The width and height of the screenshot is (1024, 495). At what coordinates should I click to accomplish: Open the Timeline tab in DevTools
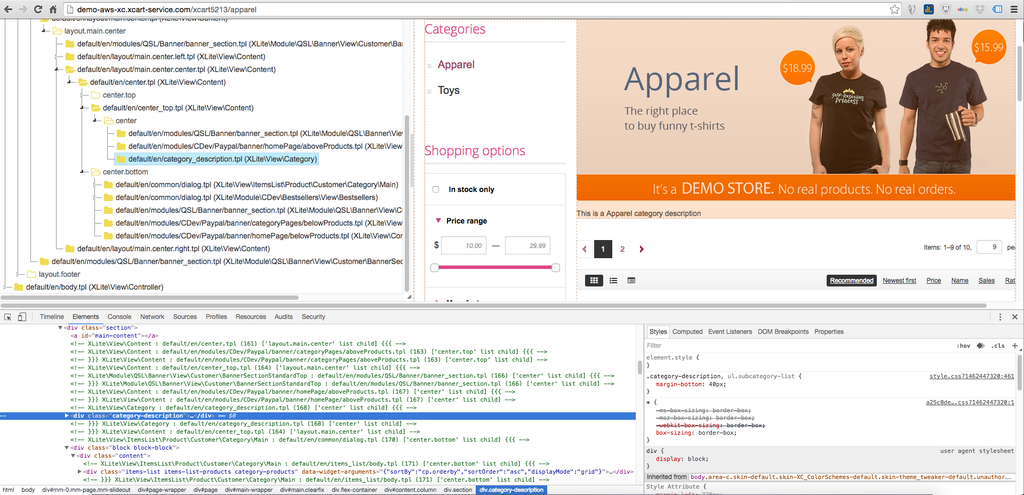click(x=52, y=317)
